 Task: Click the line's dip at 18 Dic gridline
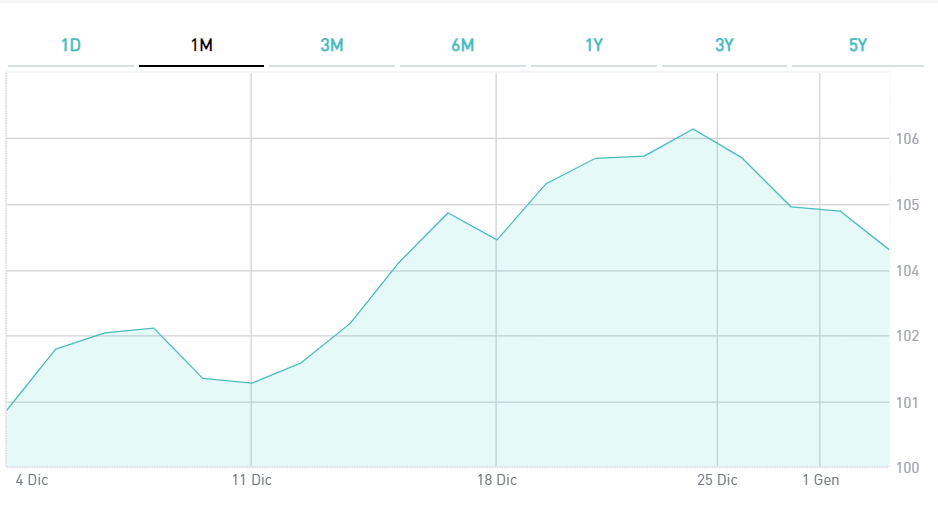(x=496, y=240)
